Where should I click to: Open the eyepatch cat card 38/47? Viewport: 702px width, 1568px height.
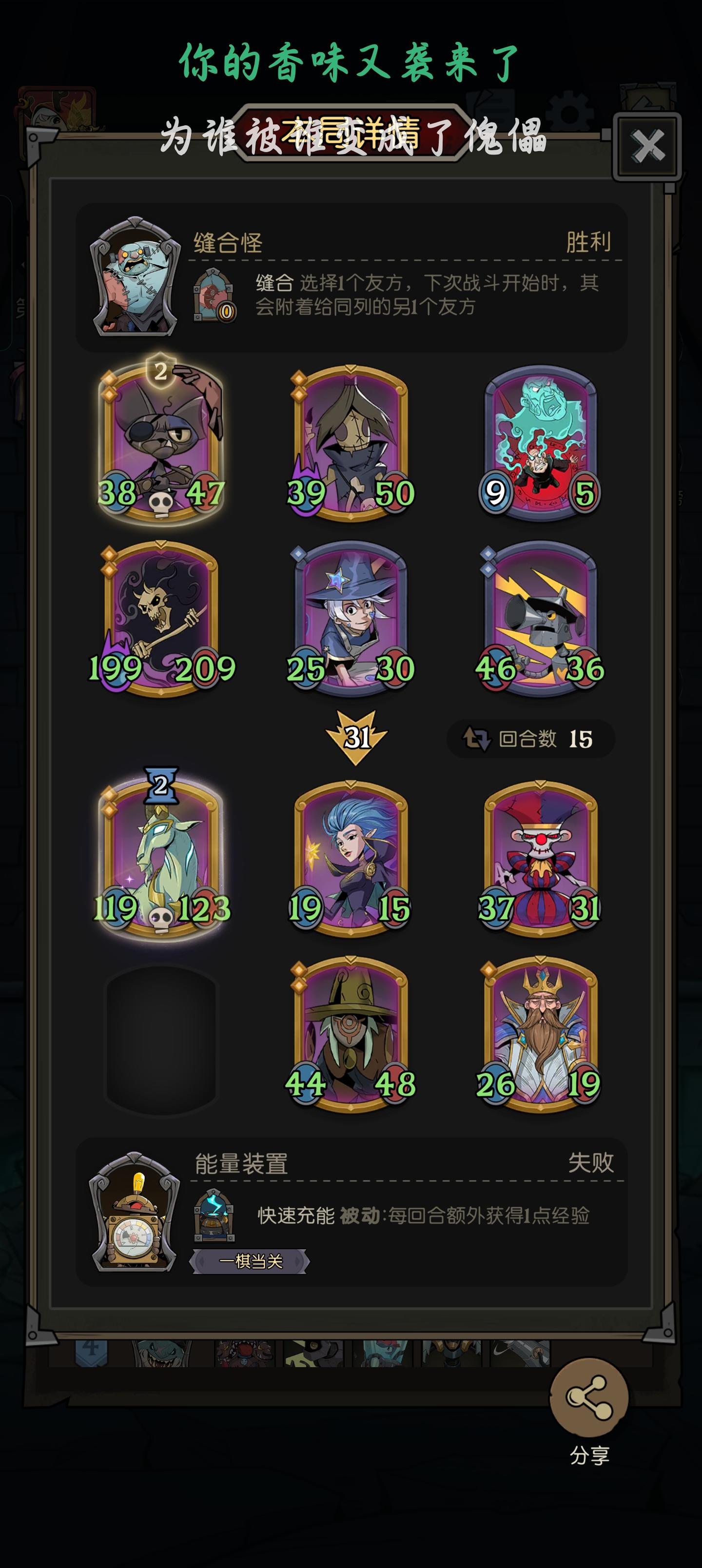tap(161, 440)
